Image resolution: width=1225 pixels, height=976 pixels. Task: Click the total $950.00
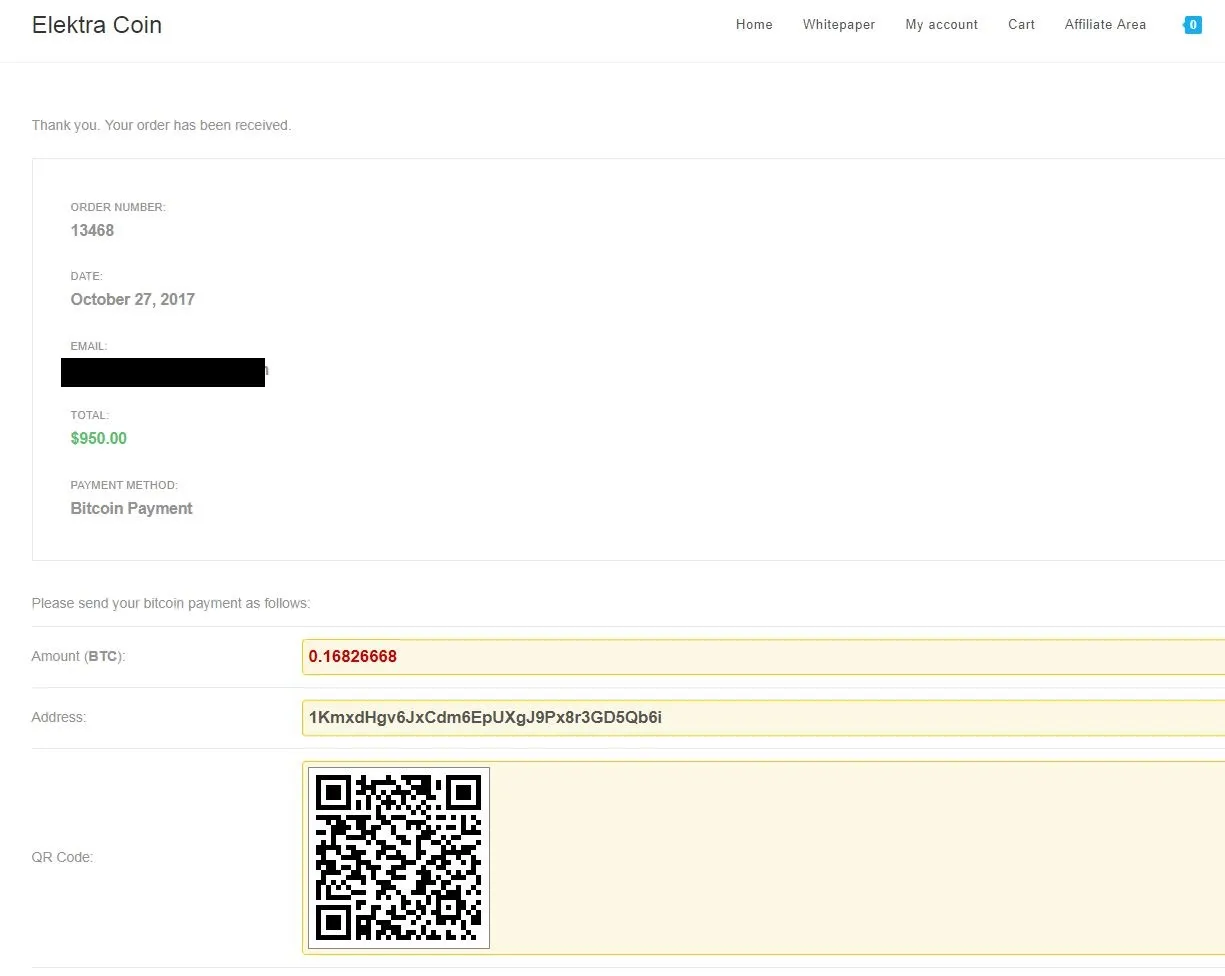click(x=99, y=439)
